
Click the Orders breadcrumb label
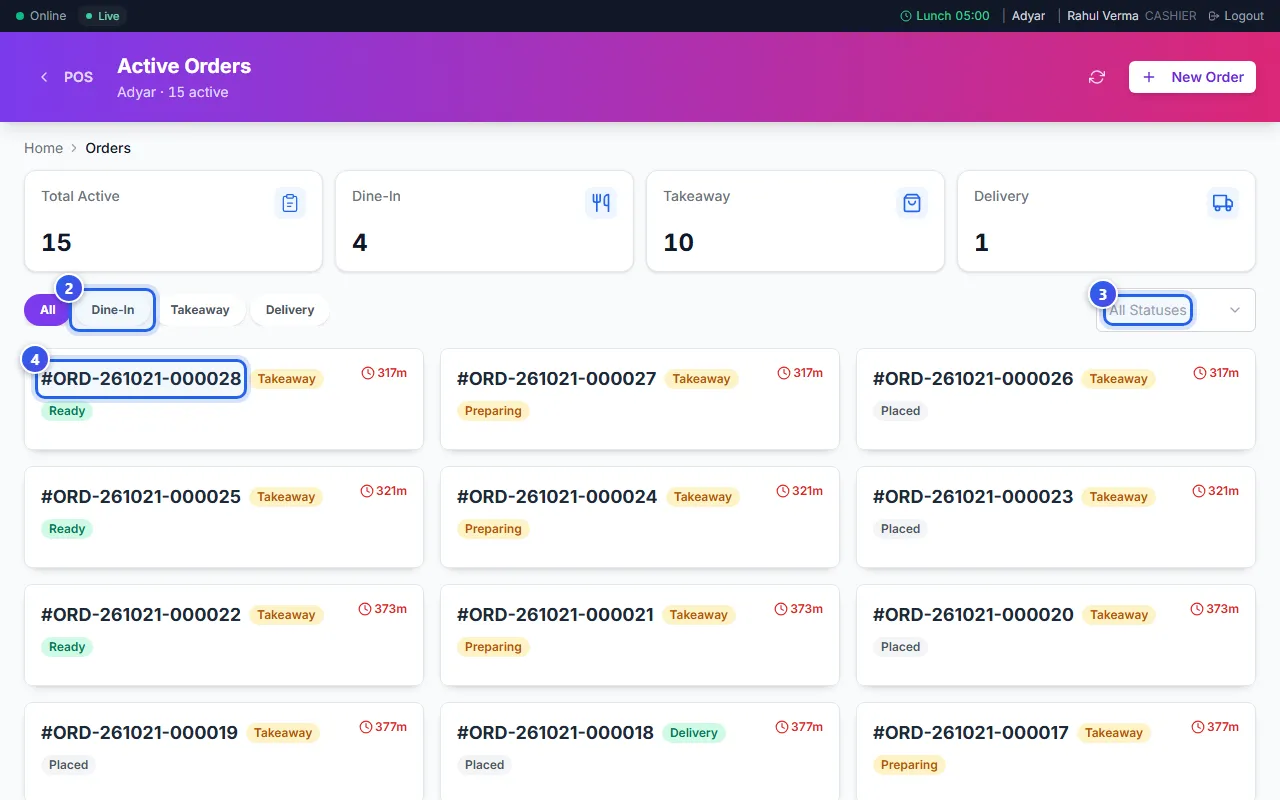108,148
